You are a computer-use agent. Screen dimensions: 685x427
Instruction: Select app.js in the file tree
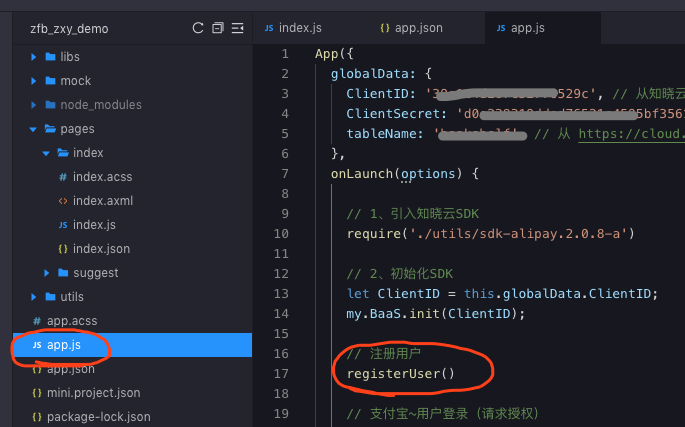point(132,345)
